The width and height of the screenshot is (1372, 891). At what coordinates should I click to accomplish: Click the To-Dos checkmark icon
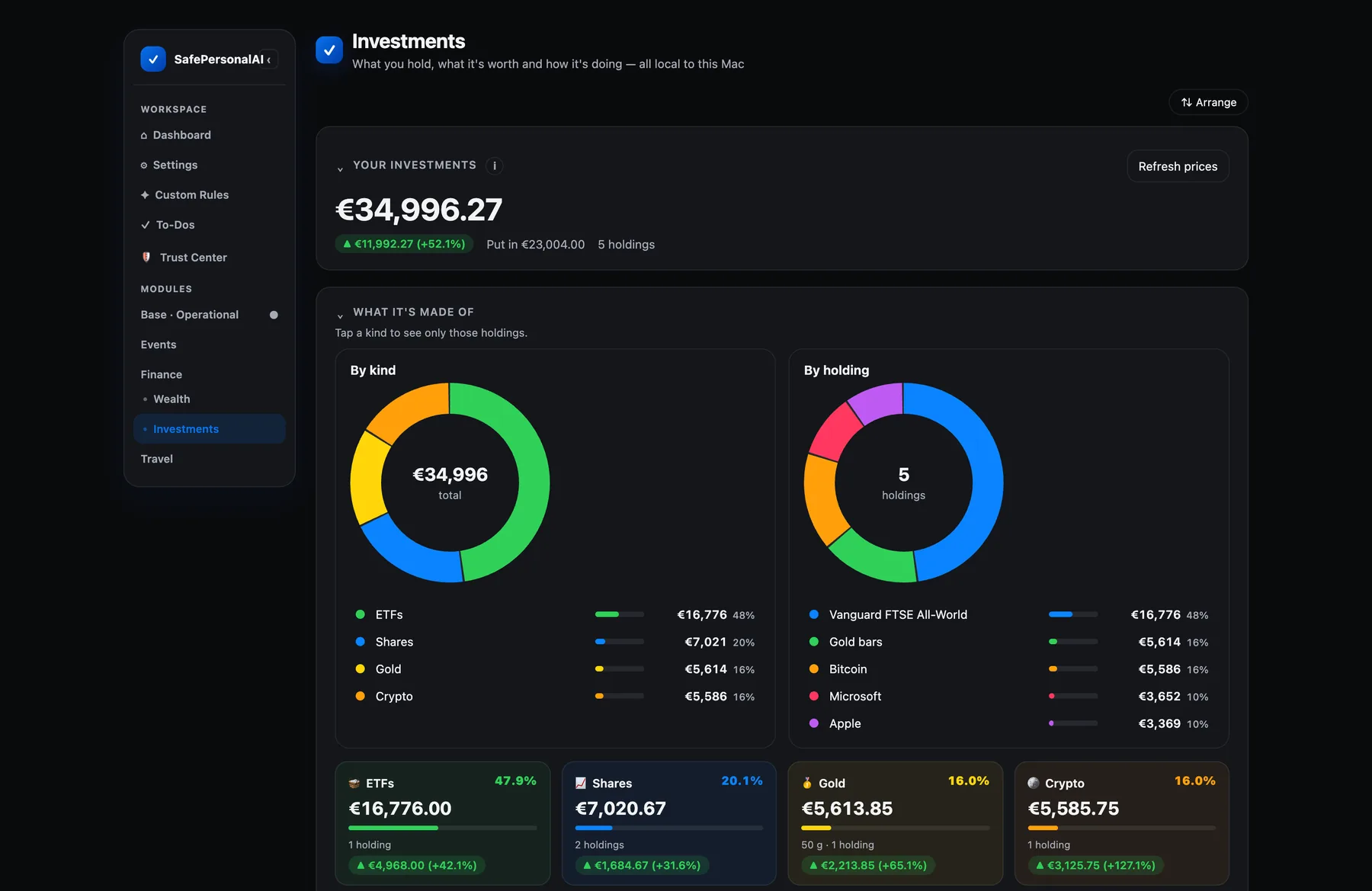tap(146, 225)
